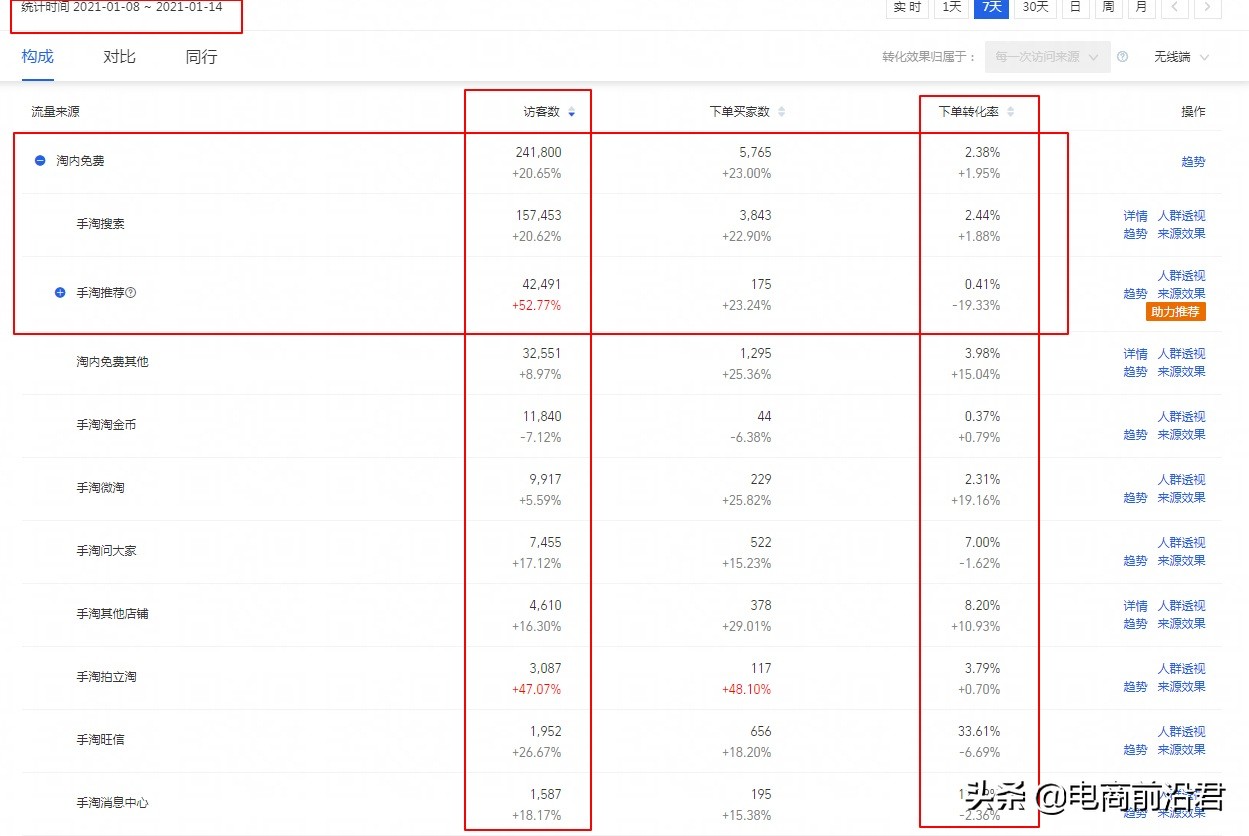Click the 手淘搜索 source name
Image resolution: width=1249 pixels, height=836 pixels.
(x=100, y=224)
